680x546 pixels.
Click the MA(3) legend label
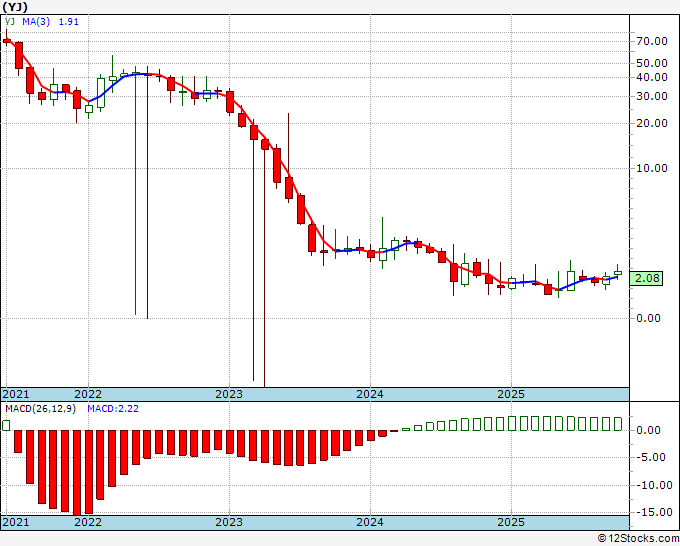36,22
